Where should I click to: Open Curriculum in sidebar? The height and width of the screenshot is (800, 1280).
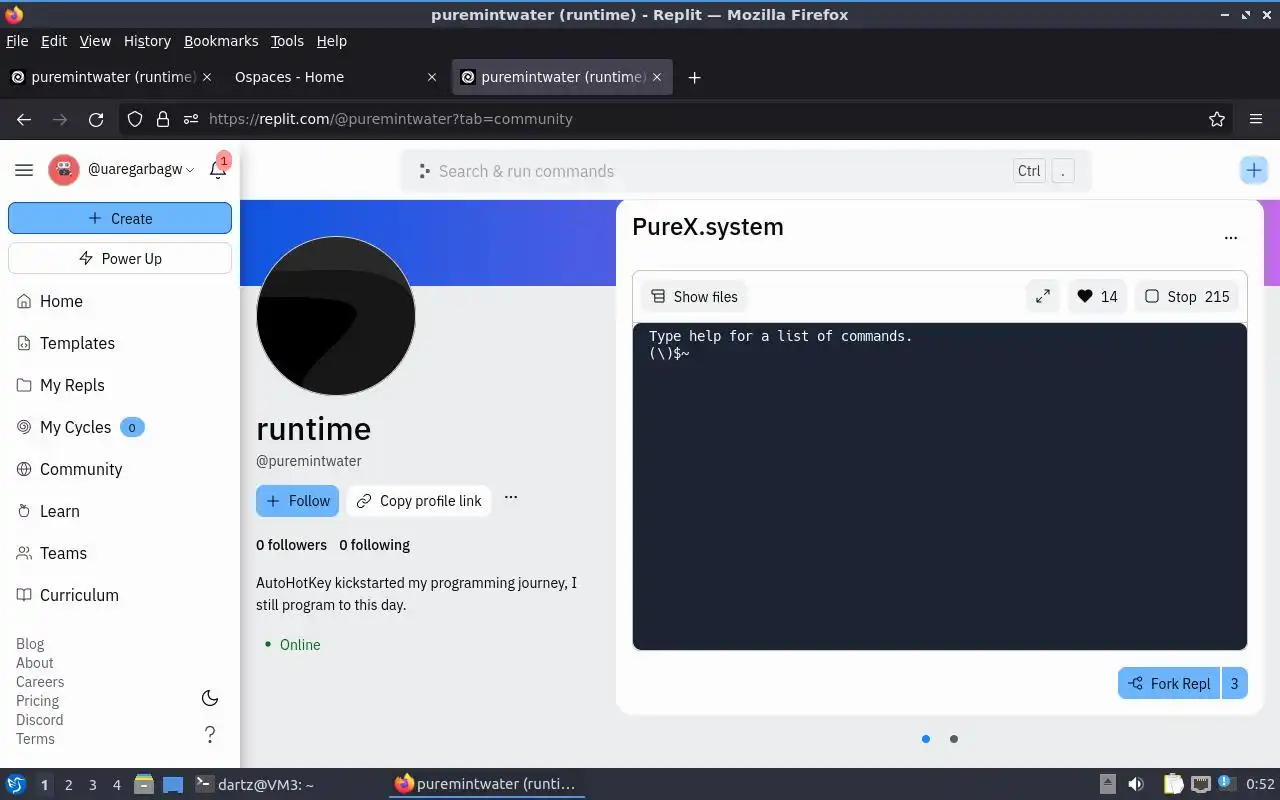(x=120, y=595)
